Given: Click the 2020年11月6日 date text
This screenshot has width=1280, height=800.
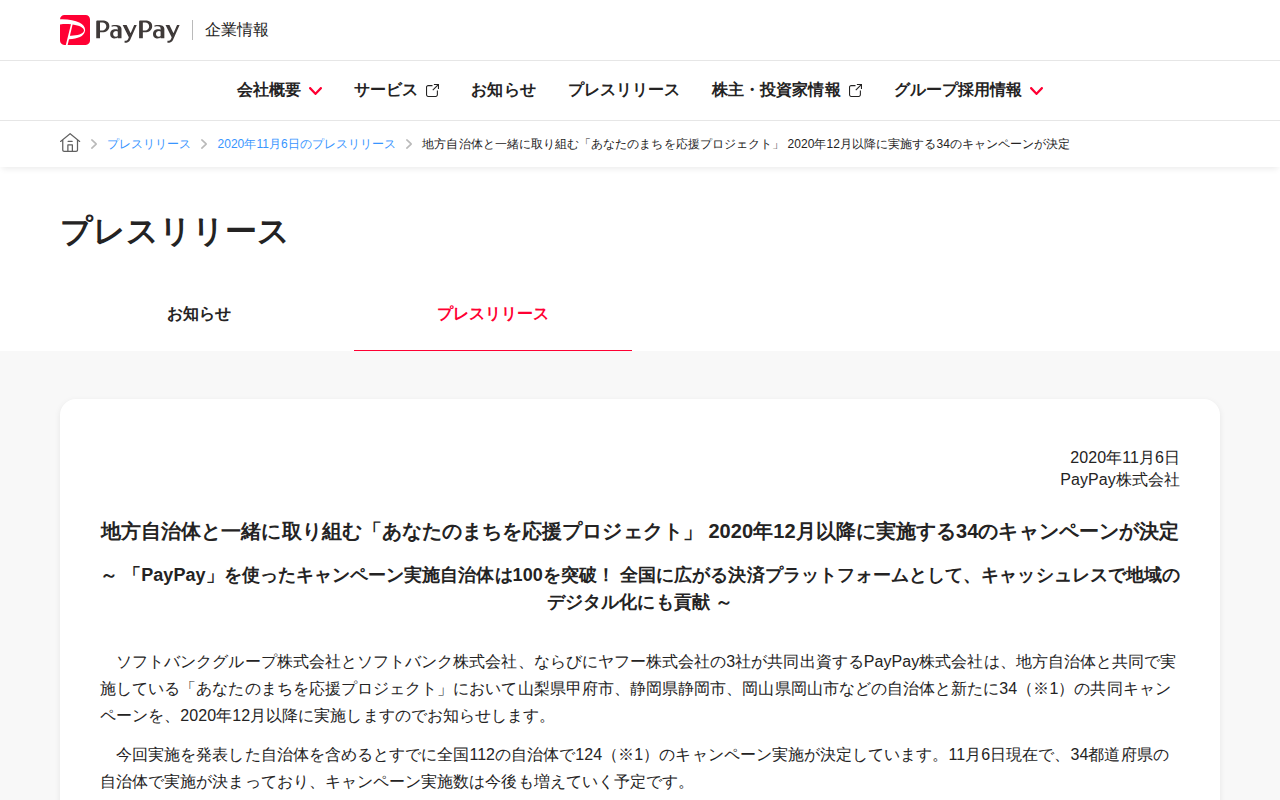Looking at the screenshot, I should (1125, 457).
